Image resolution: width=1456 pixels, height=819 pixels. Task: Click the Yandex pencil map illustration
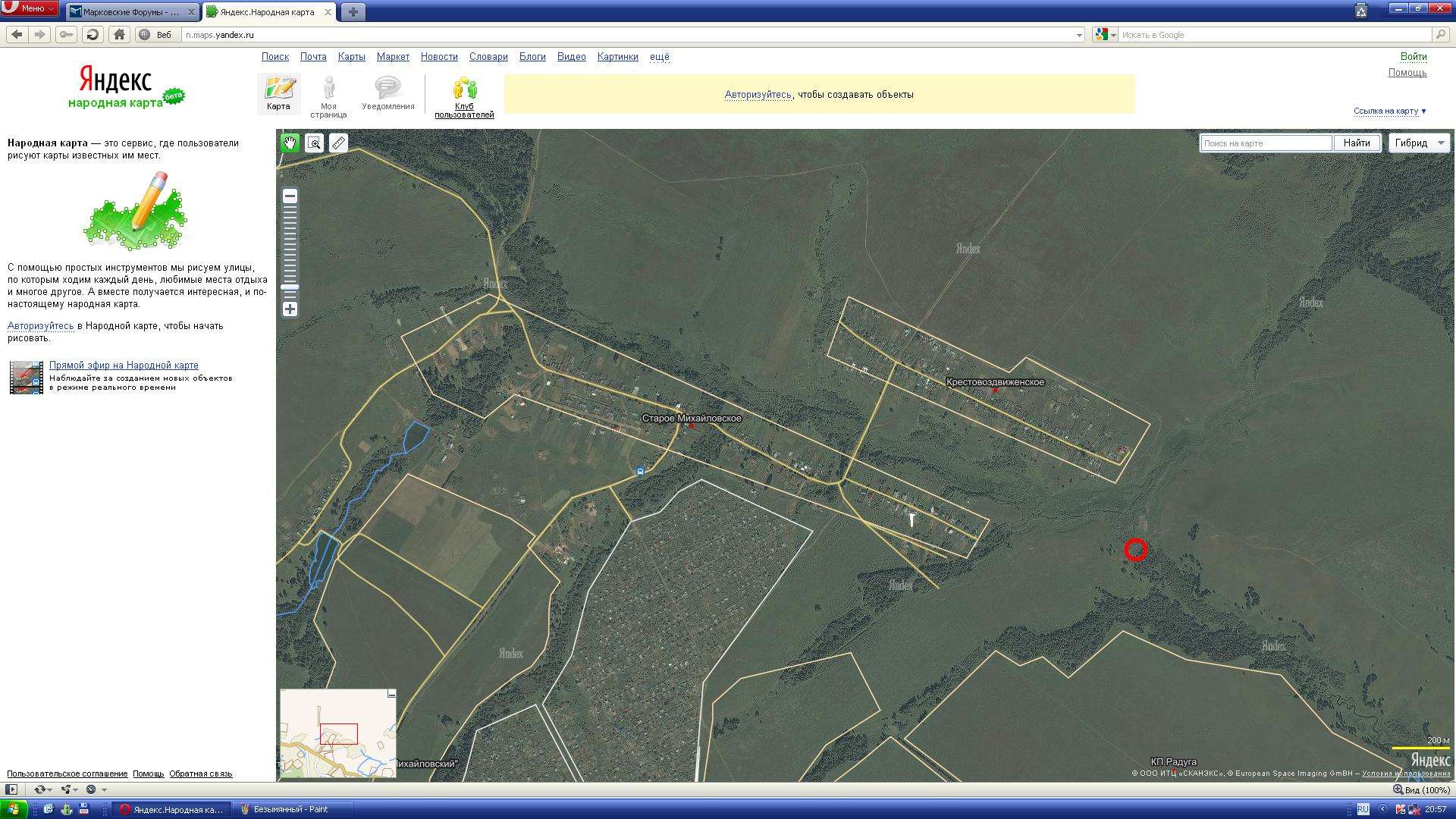(135, 211)
